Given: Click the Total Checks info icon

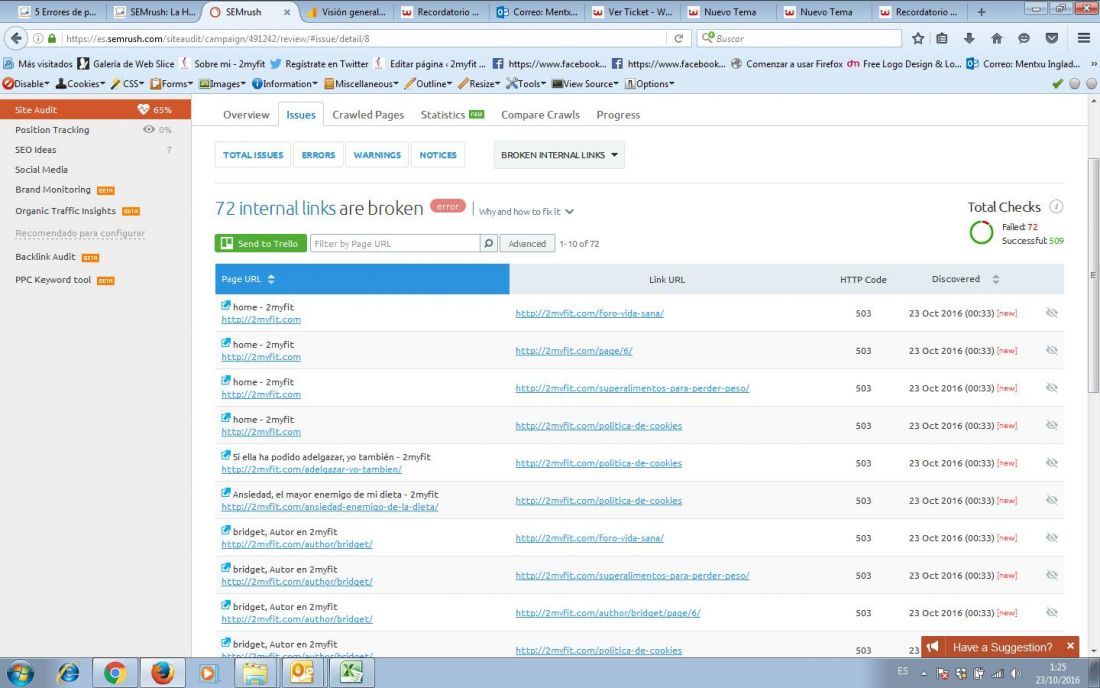Looking at the screenshot, I should [x=1056, y=207].
